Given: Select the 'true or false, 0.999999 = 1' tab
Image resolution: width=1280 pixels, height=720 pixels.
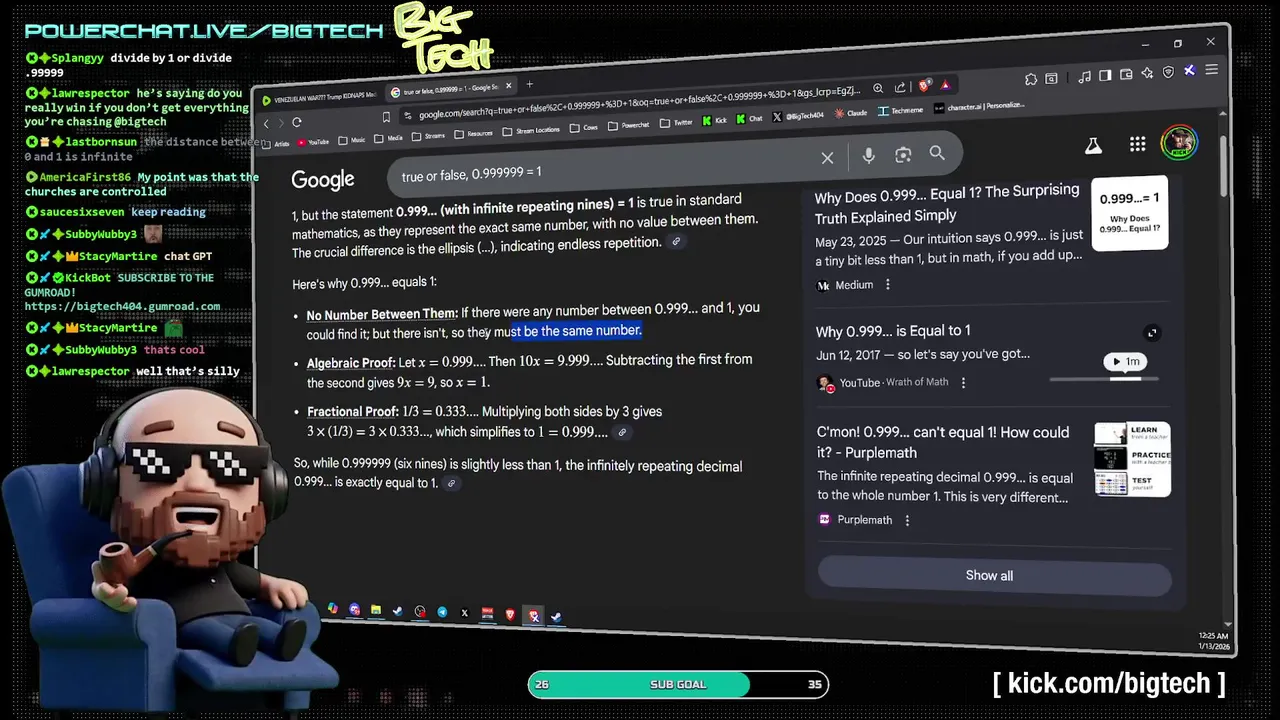Looking at the screenshot, I should tap(450, 91).
